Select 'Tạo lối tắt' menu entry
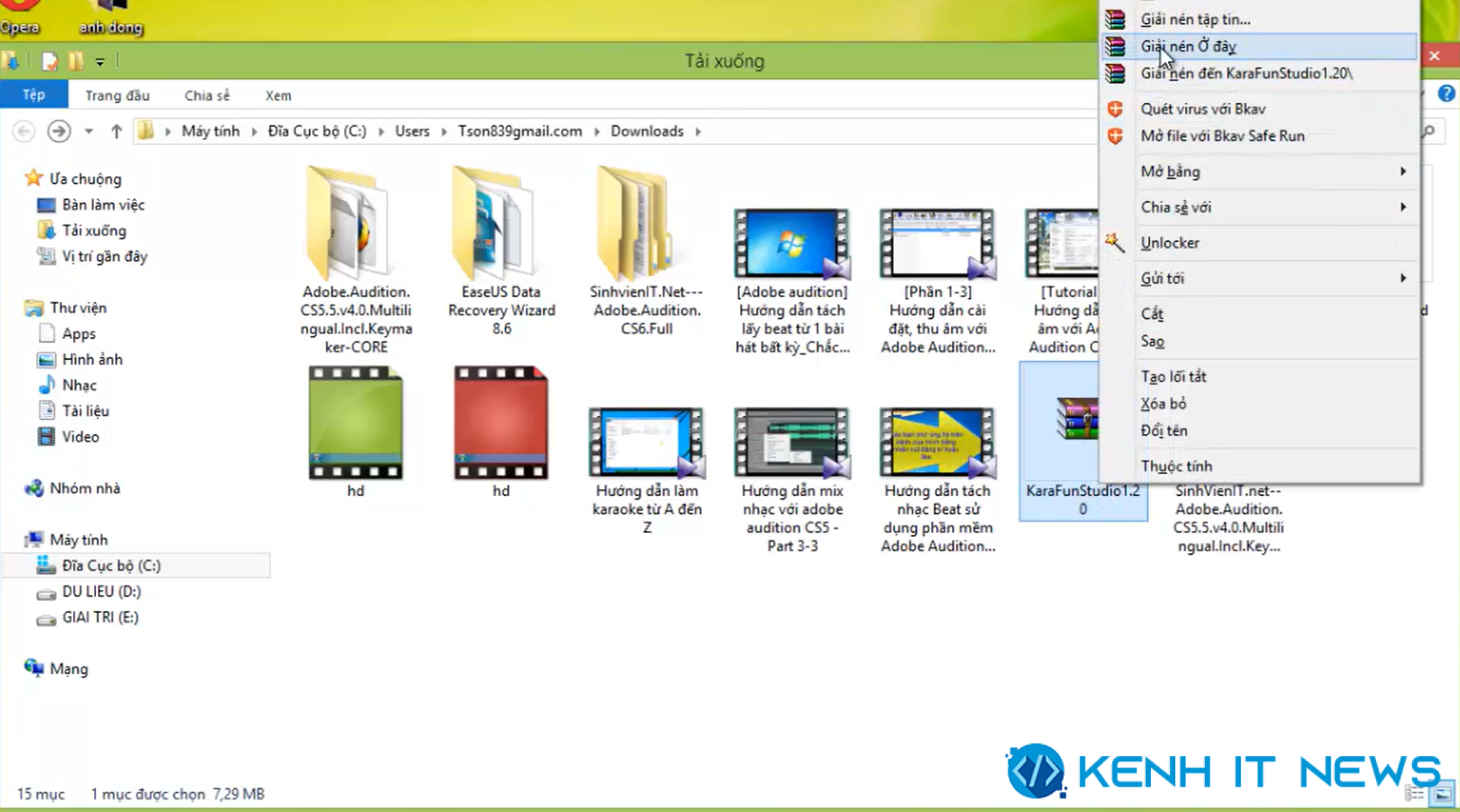The height and width of the screenshot is (812, 1460). click(x=1258, y=376)
